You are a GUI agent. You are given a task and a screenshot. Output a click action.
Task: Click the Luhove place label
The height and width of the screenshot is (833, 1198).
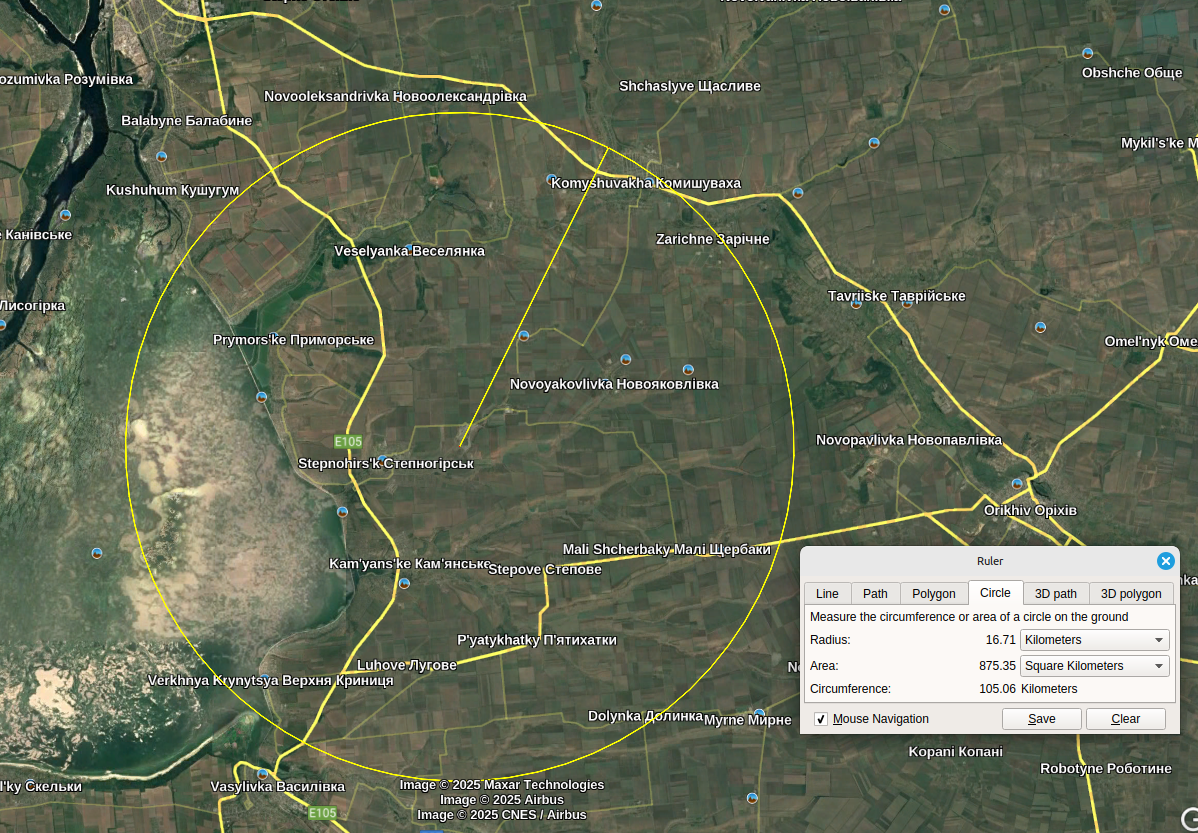[x=406, y=666]
